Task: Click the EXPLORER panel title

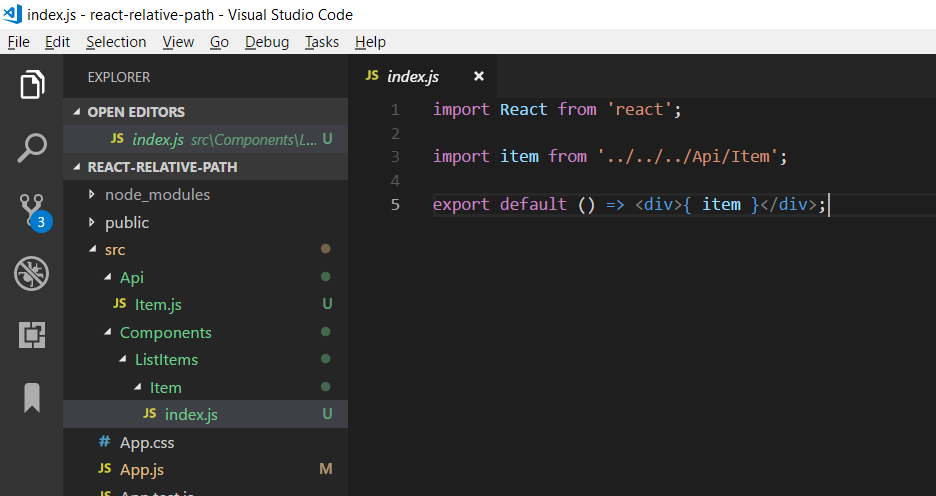Action: click(119, 77)
